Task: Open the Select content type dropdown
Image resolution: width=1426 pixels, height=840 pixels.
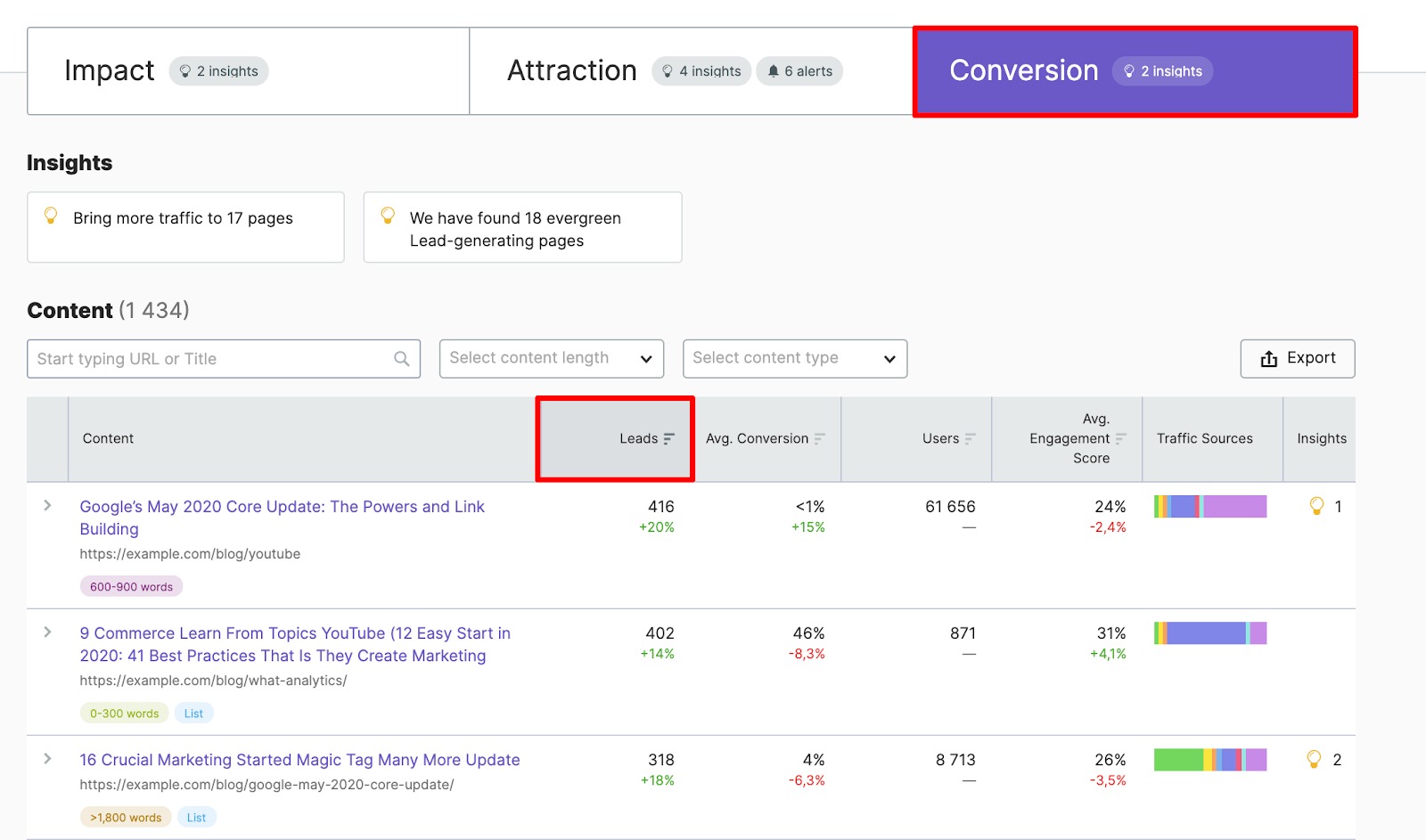Action: point(793,358)
